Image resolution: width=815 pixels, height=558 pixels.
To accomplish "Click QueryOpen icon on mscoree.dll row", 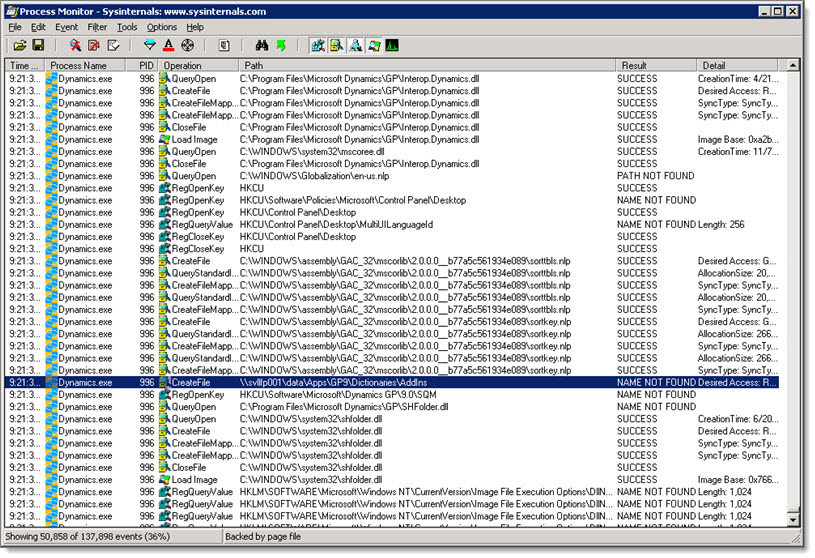I will pos(164,152).
